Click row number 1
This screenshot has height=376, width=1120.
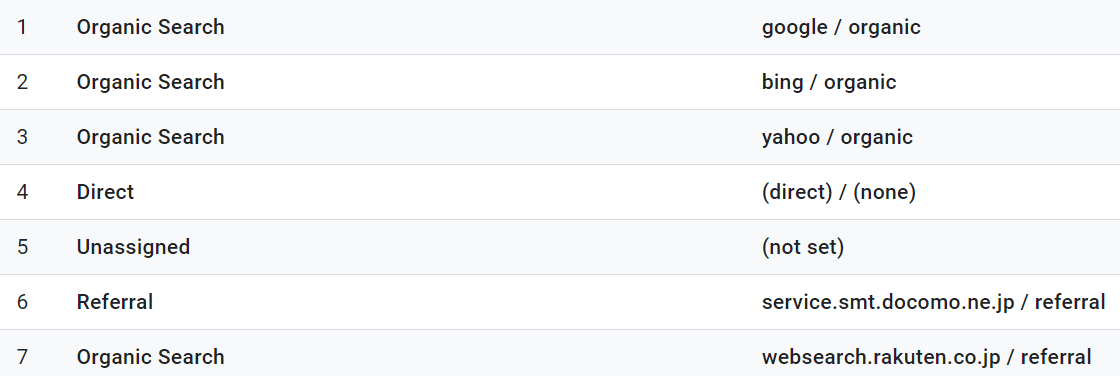coord(22,27)
